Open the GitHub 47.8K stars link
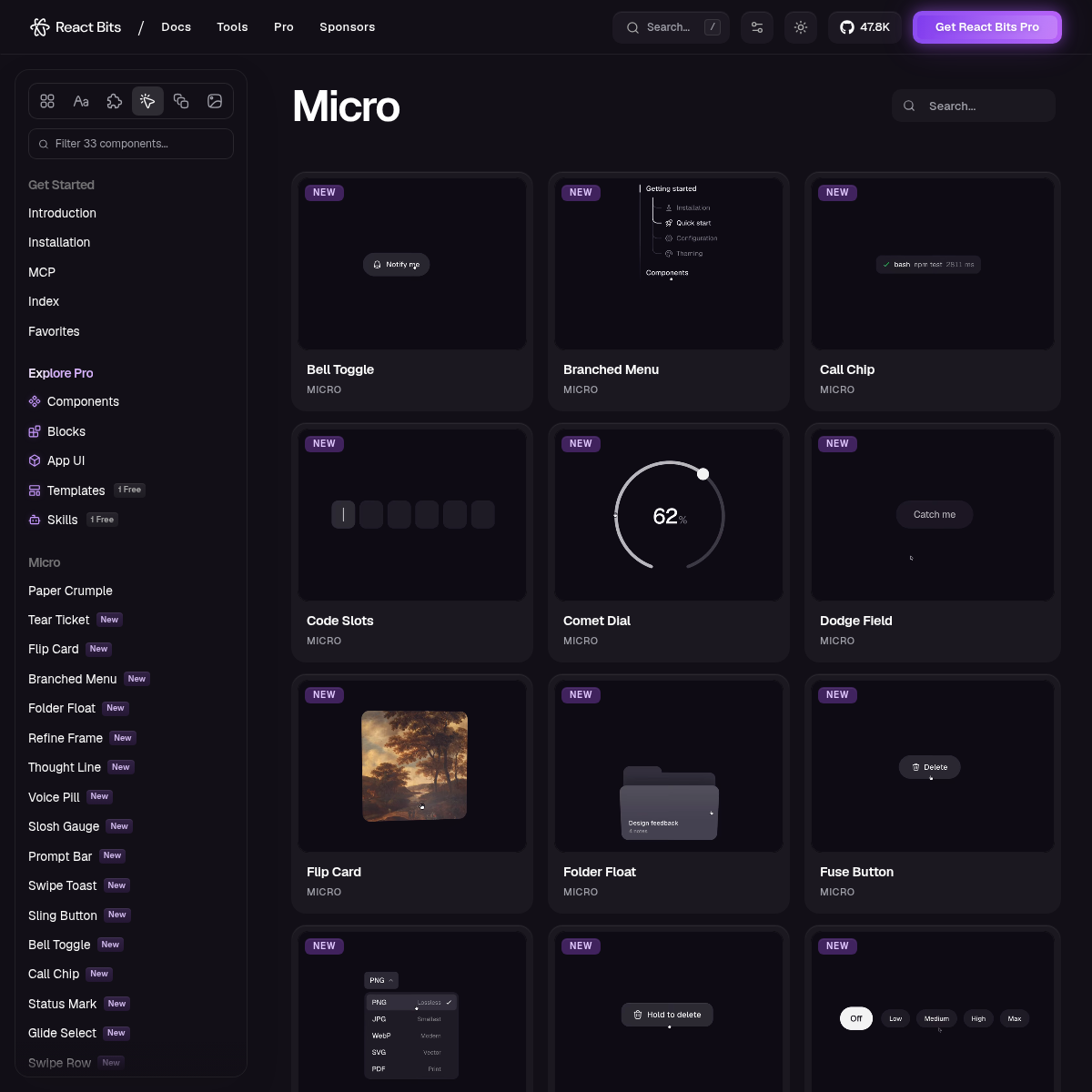 864,27
